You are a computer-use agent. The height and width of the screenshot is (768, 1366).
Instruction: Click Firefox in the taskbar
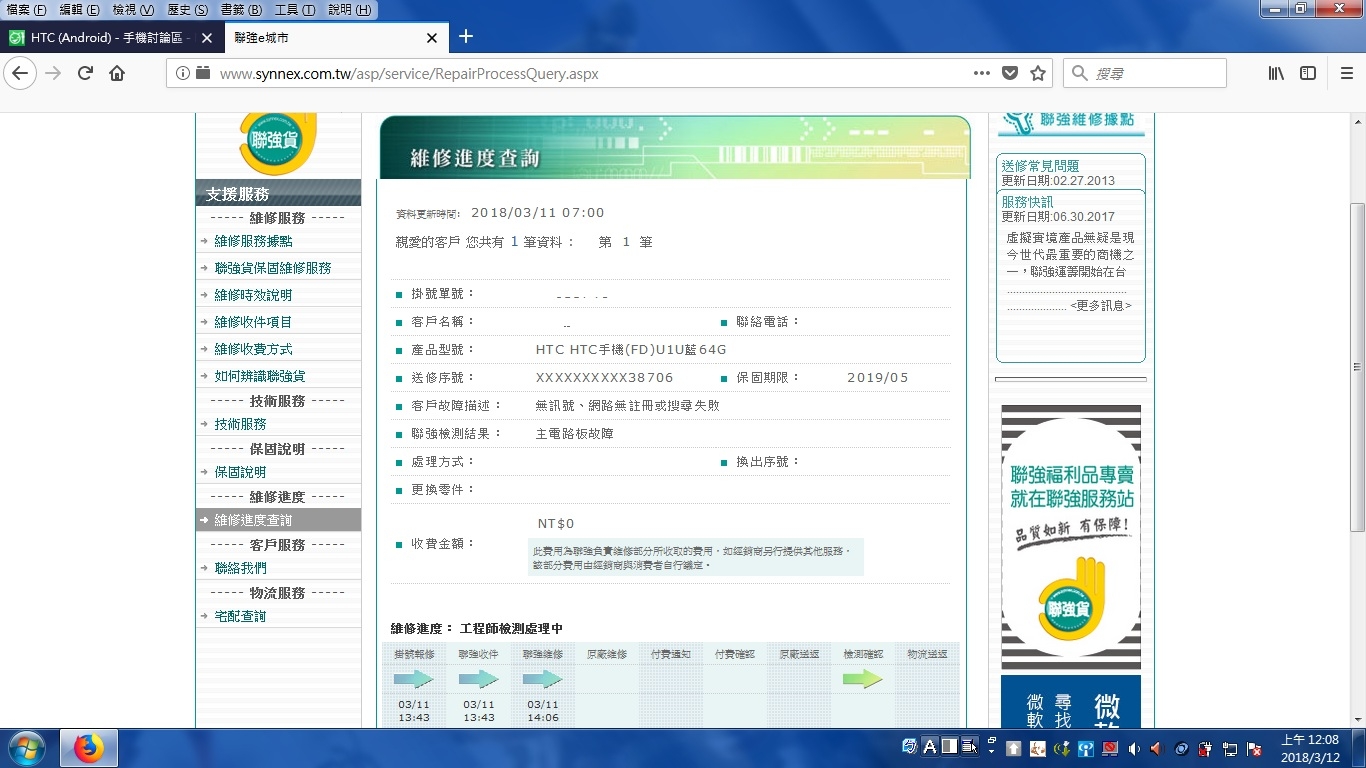click(x=89, y=748)
